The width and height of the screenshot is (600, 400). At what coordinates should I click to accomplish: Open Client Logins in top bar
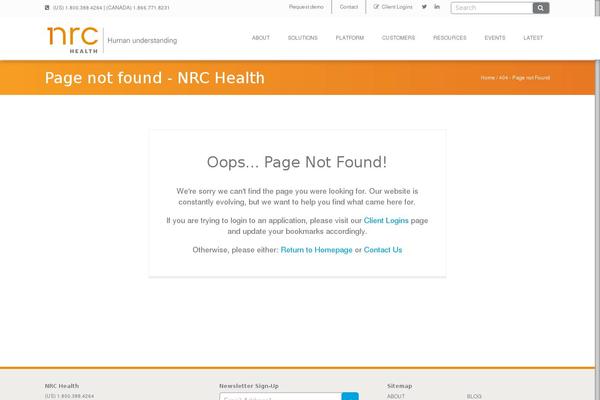(x=397, y=7)
